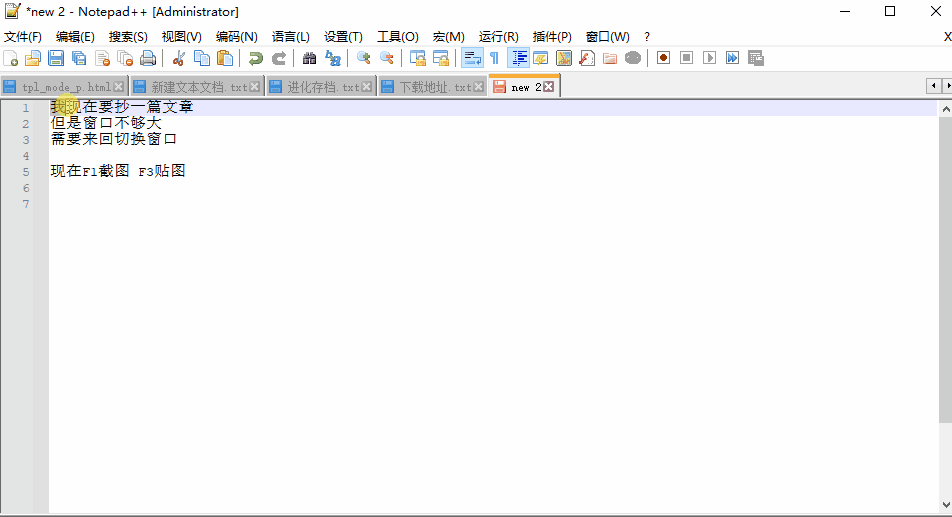Screen dimensions: 952x517
Task: Open the 运行(R) menu
Action: click(x=498, y=37)
